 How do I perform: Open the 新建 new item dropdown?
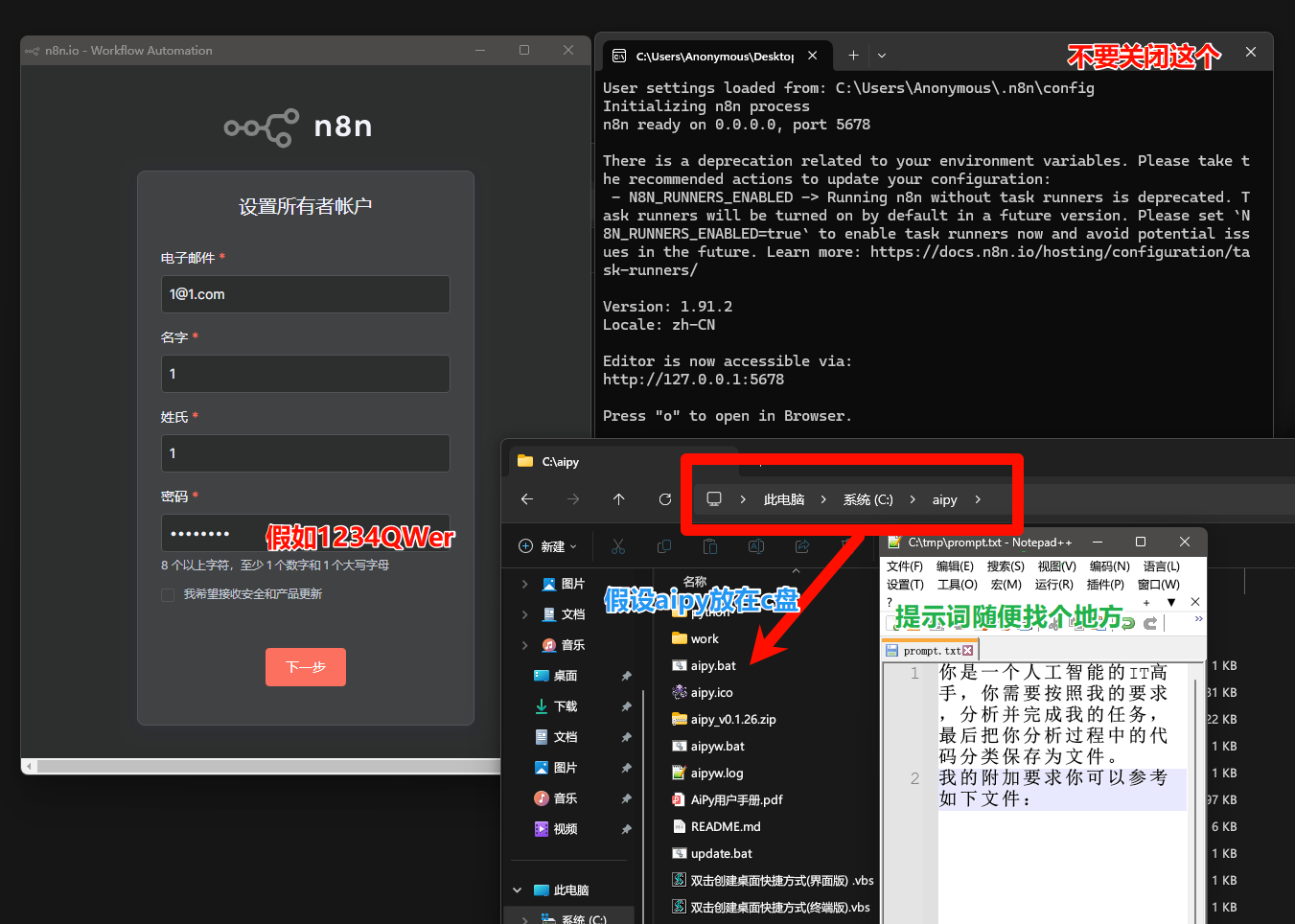pyautogui.click(x=548, y=546)
